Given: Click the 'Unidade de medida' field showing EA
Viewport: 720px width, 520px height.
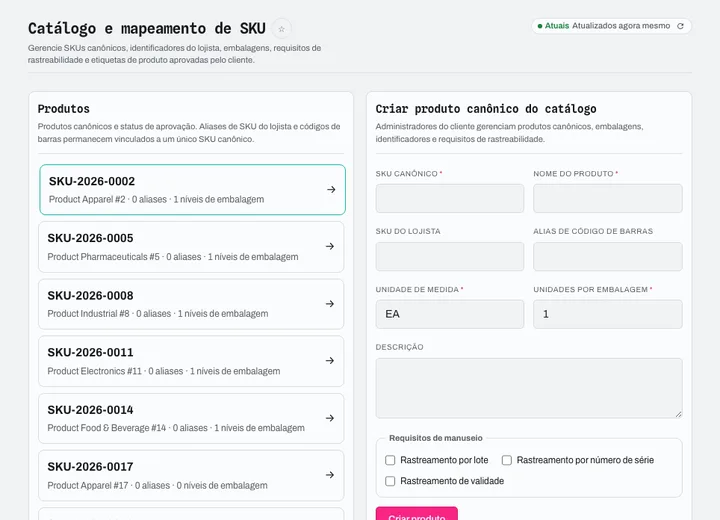Looking at the screenshot, I should (450, 314).
